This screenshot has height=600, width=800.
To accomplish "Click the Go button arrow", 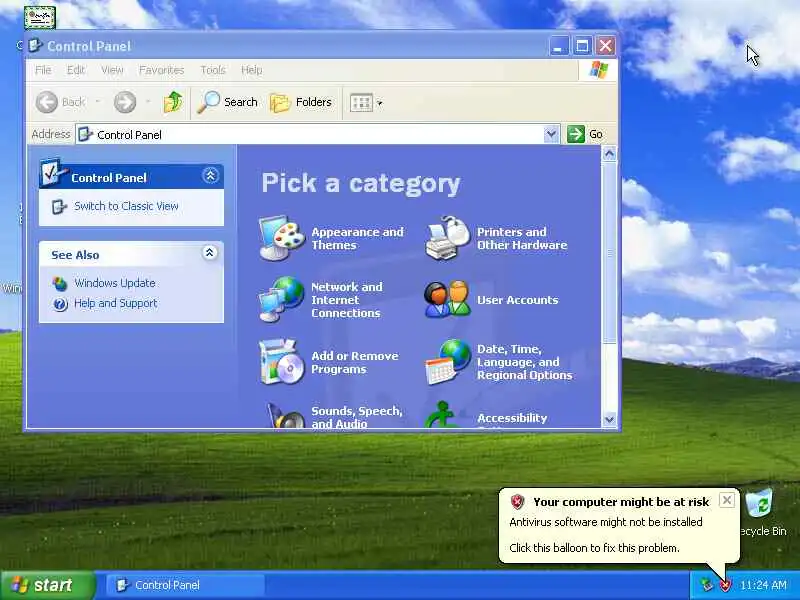I will point(576,134).
